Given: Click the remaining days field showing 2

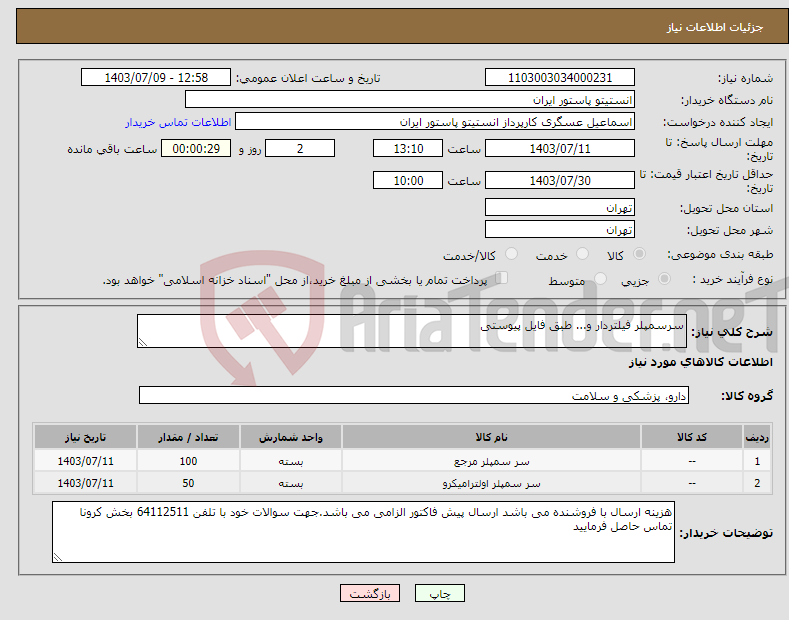Looking at the screenshot, I should [x=300, y=148].
